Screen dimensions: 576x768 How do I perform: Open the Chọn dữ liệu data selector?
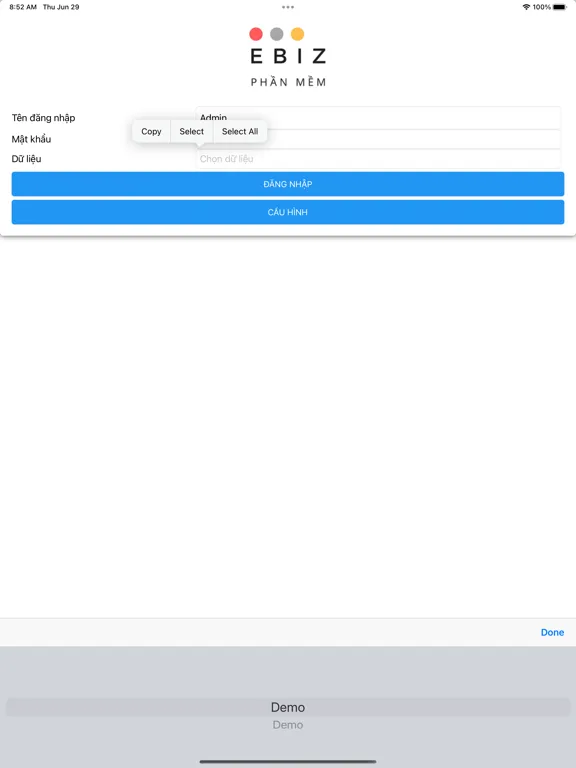click(378, 159)
